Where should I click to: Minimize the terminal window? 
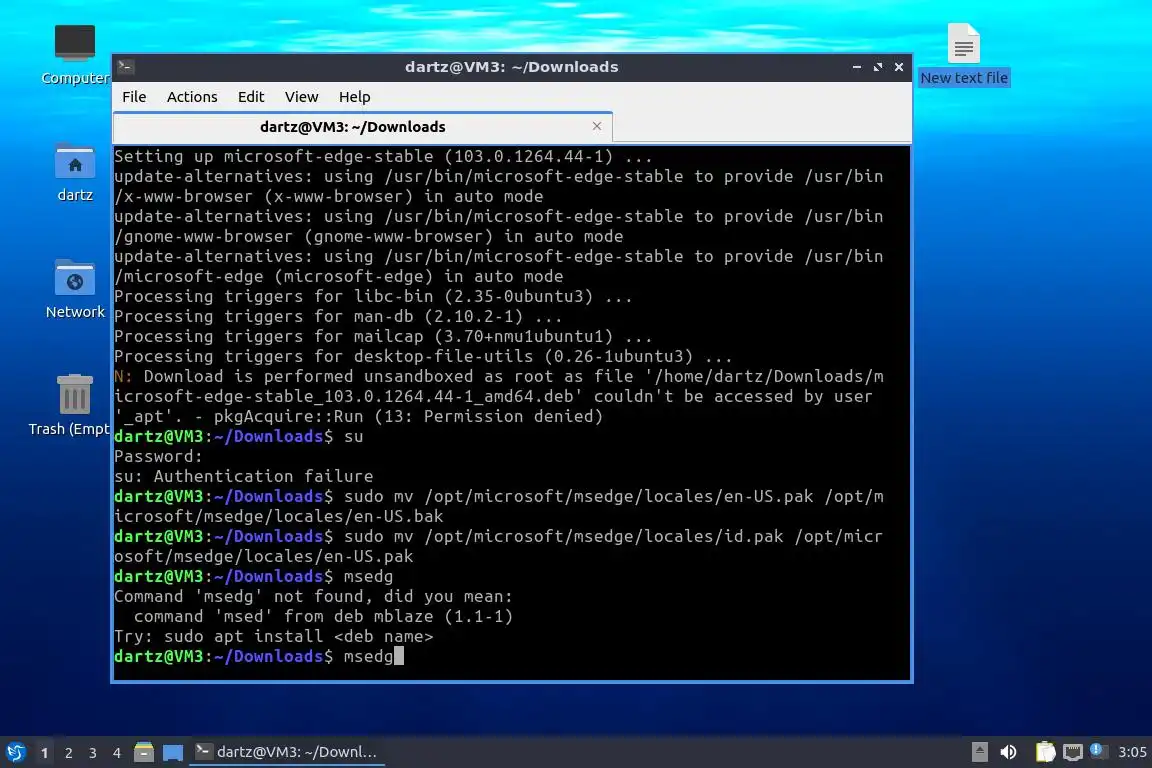(857, 67)
